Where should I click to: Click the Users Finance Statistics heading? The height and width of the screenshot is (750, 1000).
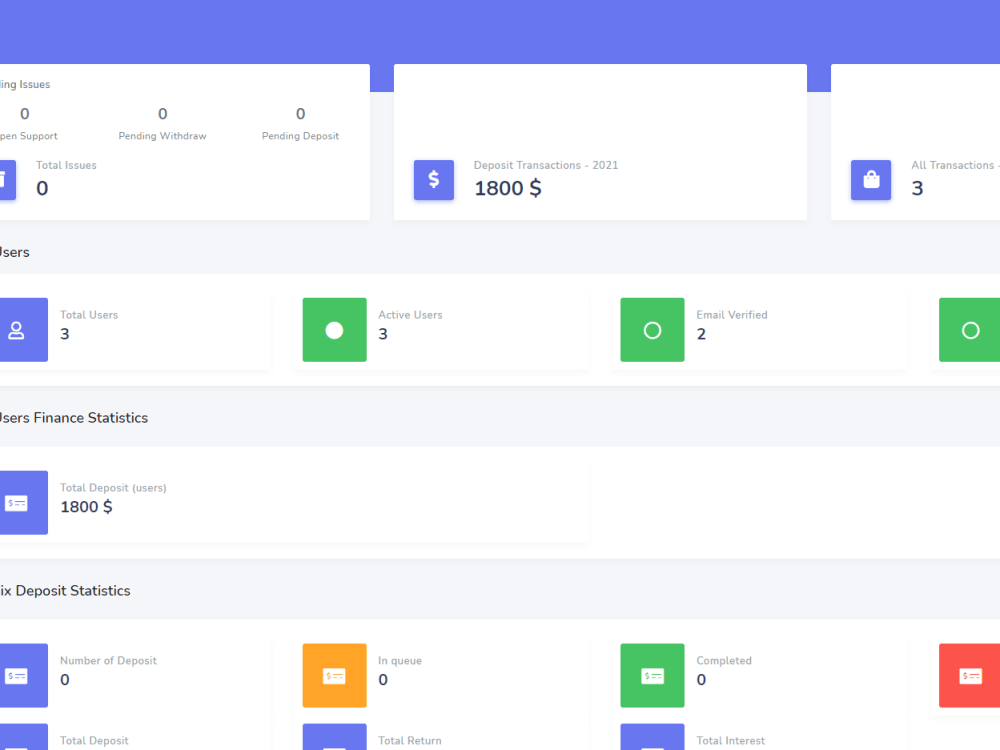pos(73,418)
